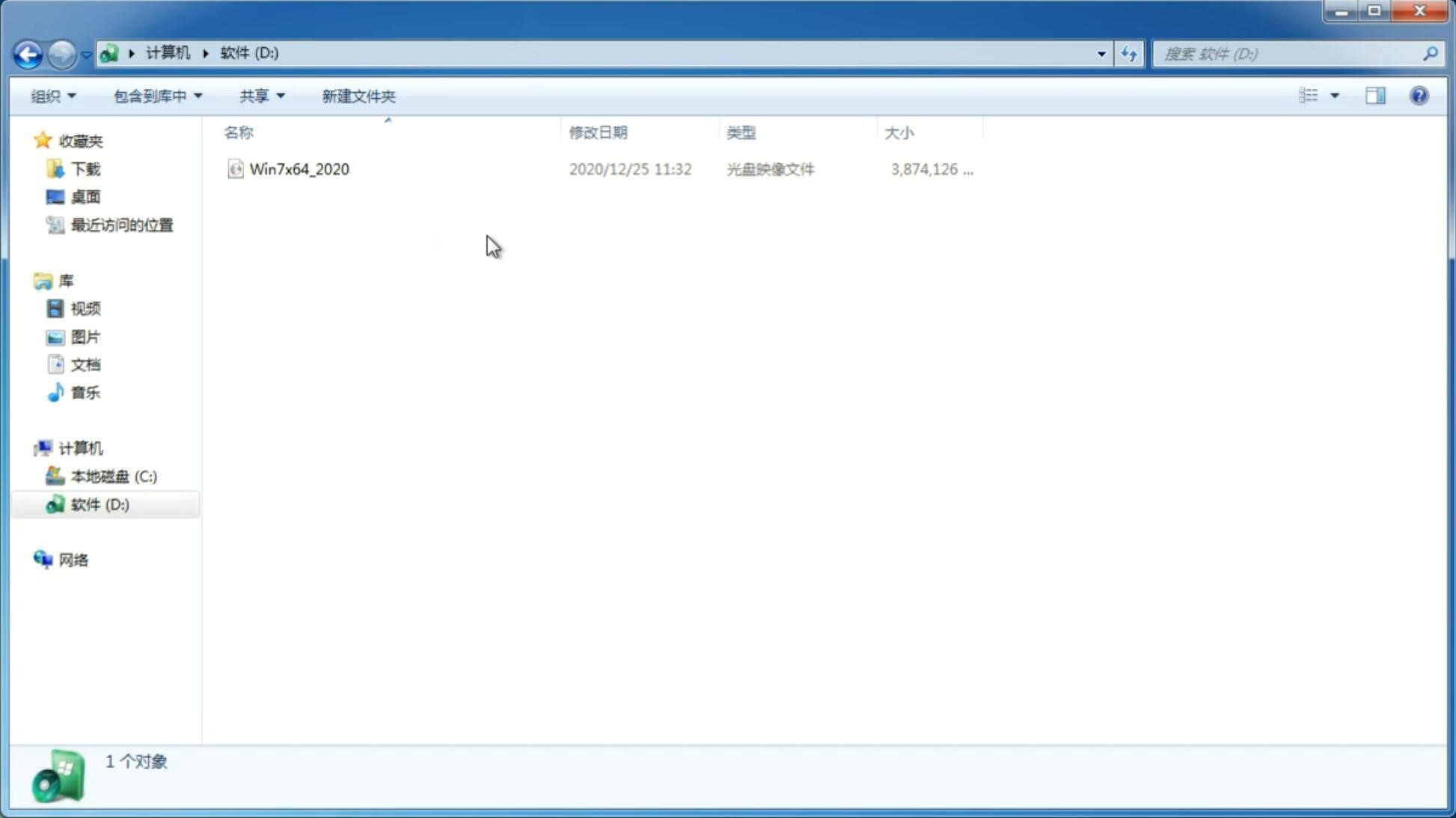Click 新建文件夹 (New Folder) button

click(x=357, y=95)
